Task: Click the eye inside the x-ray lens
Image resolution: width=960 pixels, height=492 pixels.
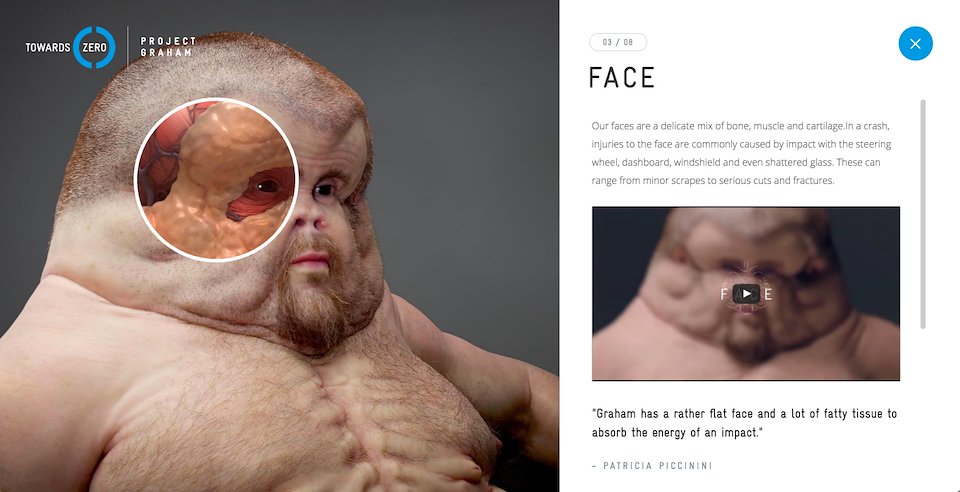Action: 264,184
